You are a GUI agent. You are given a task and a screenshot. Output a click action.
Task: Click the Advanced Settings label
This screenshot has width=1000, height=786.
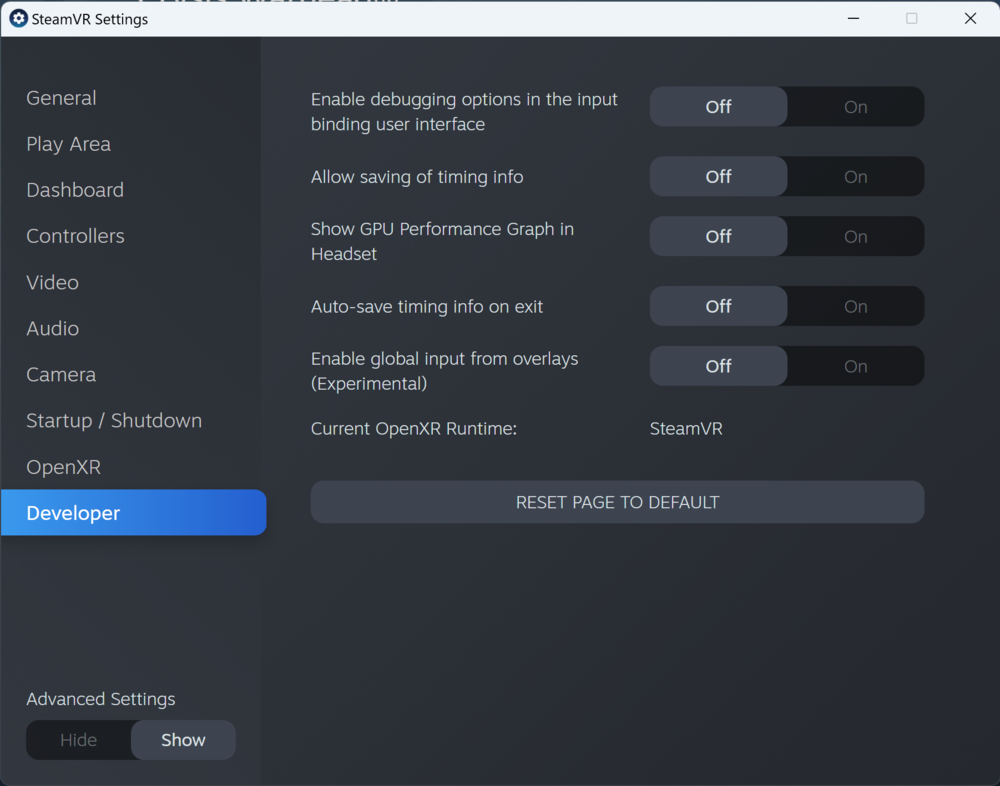101,699
